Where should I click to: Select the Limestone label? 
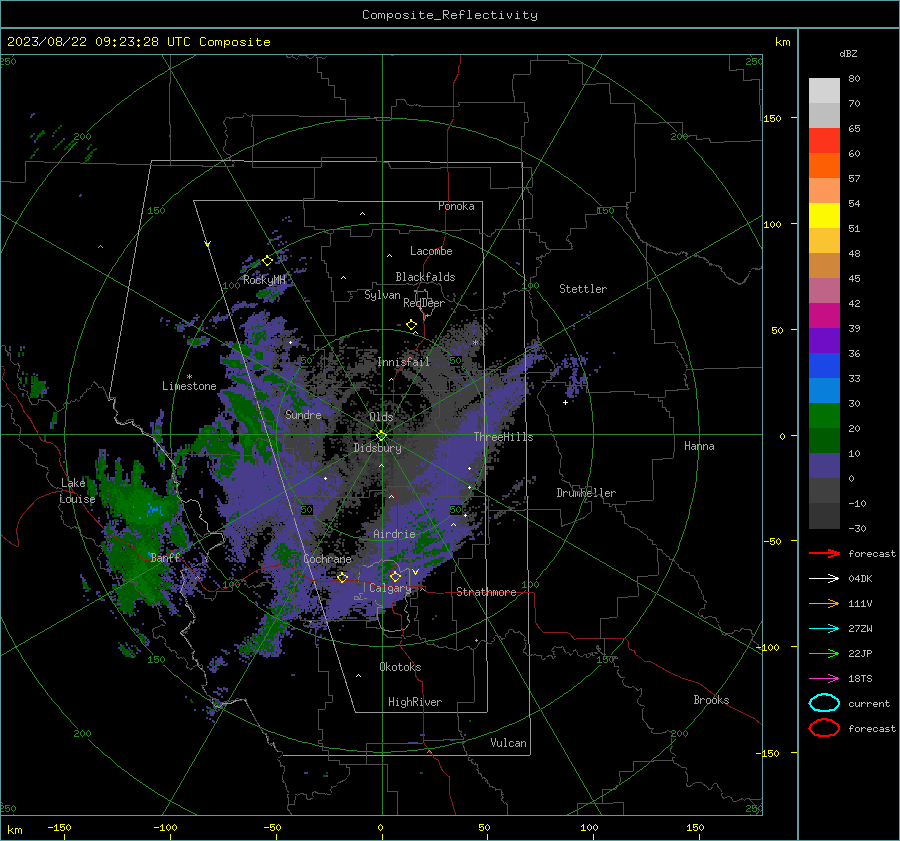[x=189, y=386]
